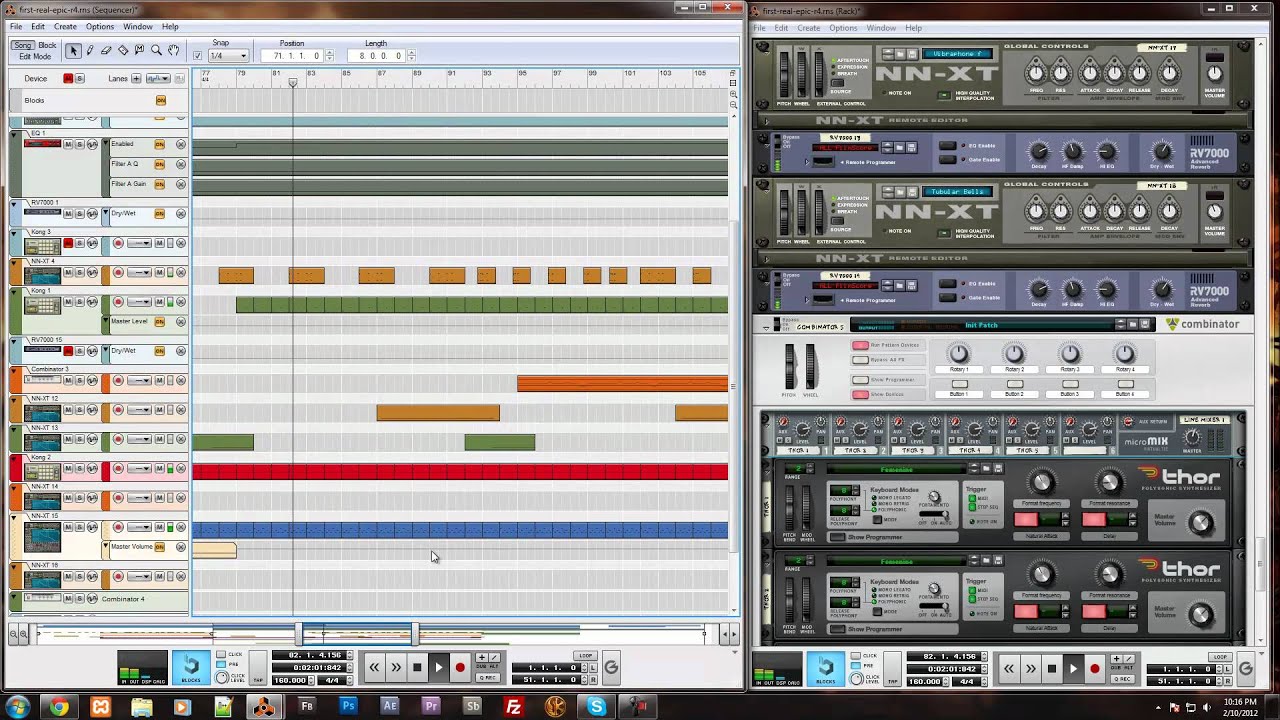
Task: Click Record in the Rack window transport
Action: tap(1095, 668)
